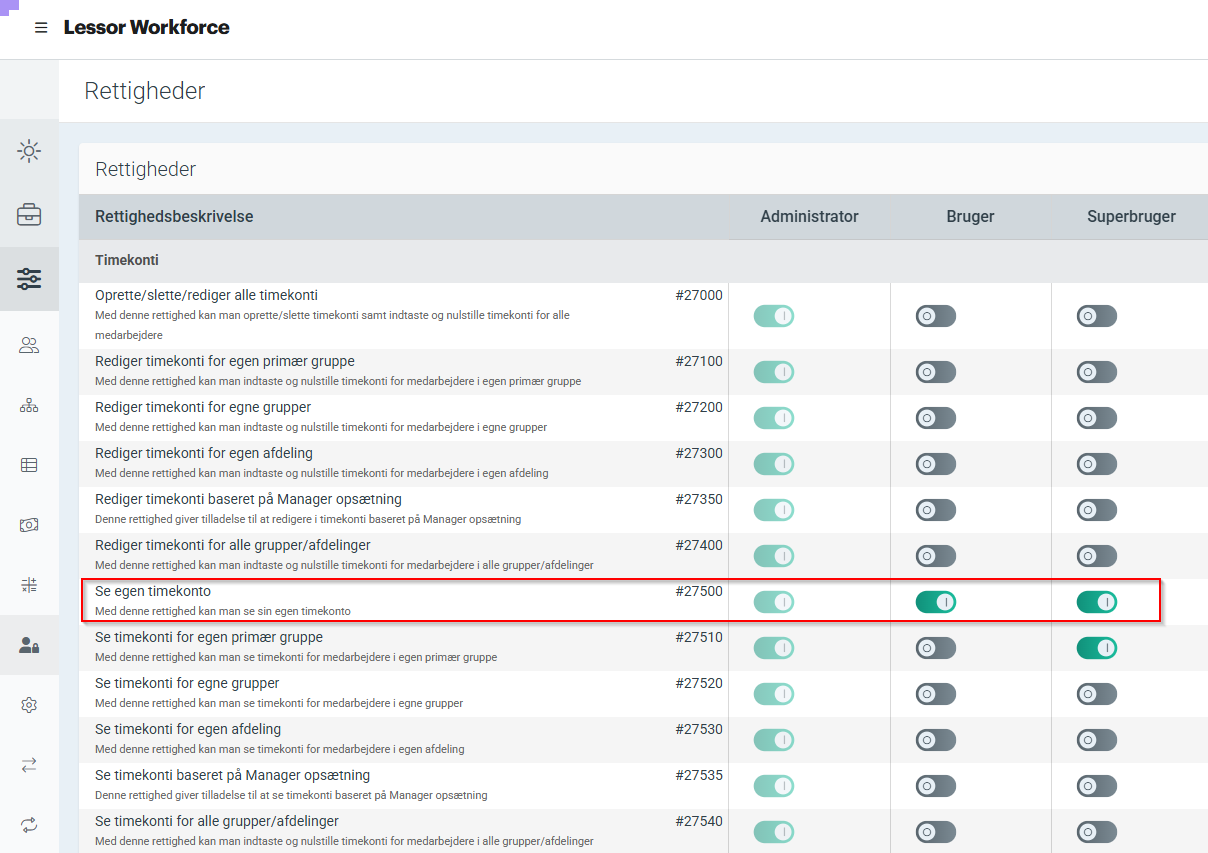The height and width of the screenshot is (853, 1208).
Task: Click the money banknote icon
Action: coord(29,525)
